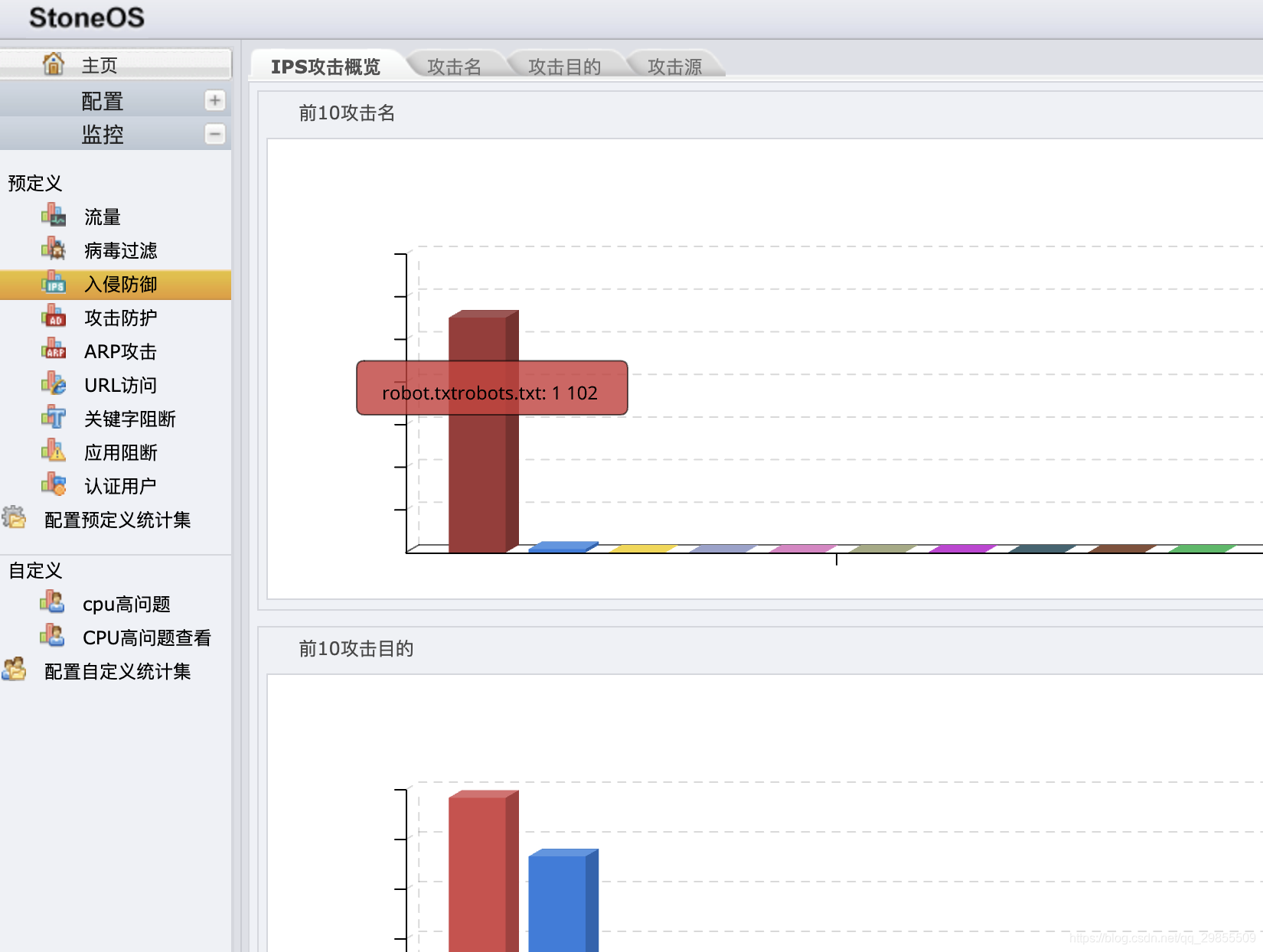The width and height of the screenshot is (1263, 952).
Task: Click the 预定义 section label
Action: tap(34, 183)
